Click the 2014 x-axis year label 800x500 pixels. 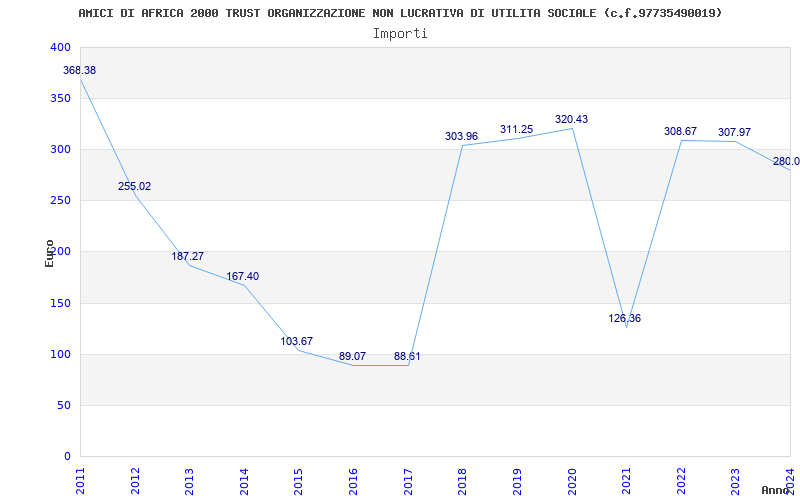pyautogui.click(x=244, y=481)
